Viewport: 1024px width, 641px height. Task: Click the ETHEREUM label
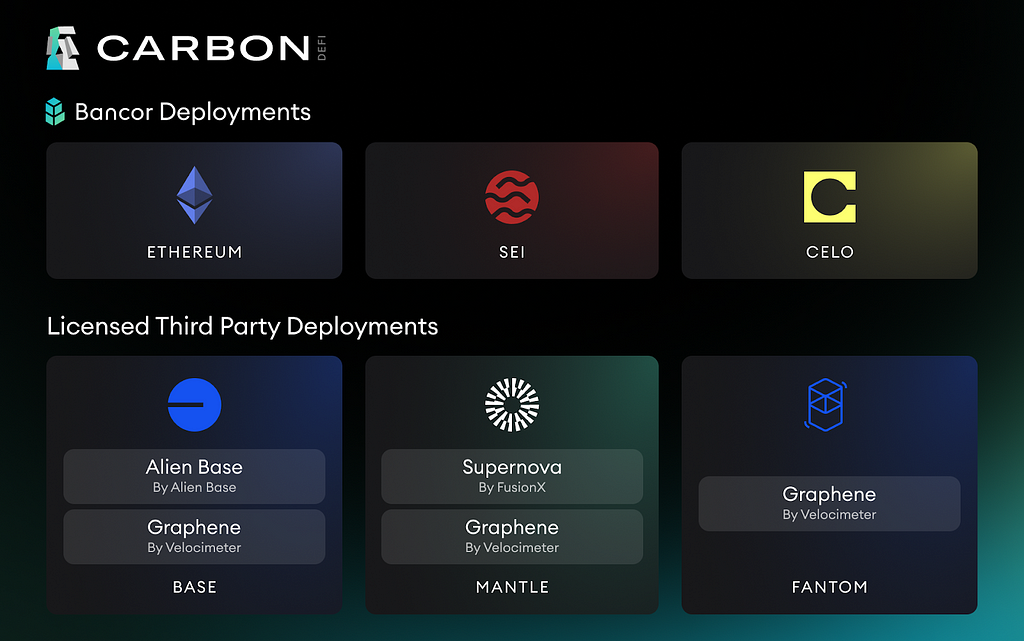(195, 252)
